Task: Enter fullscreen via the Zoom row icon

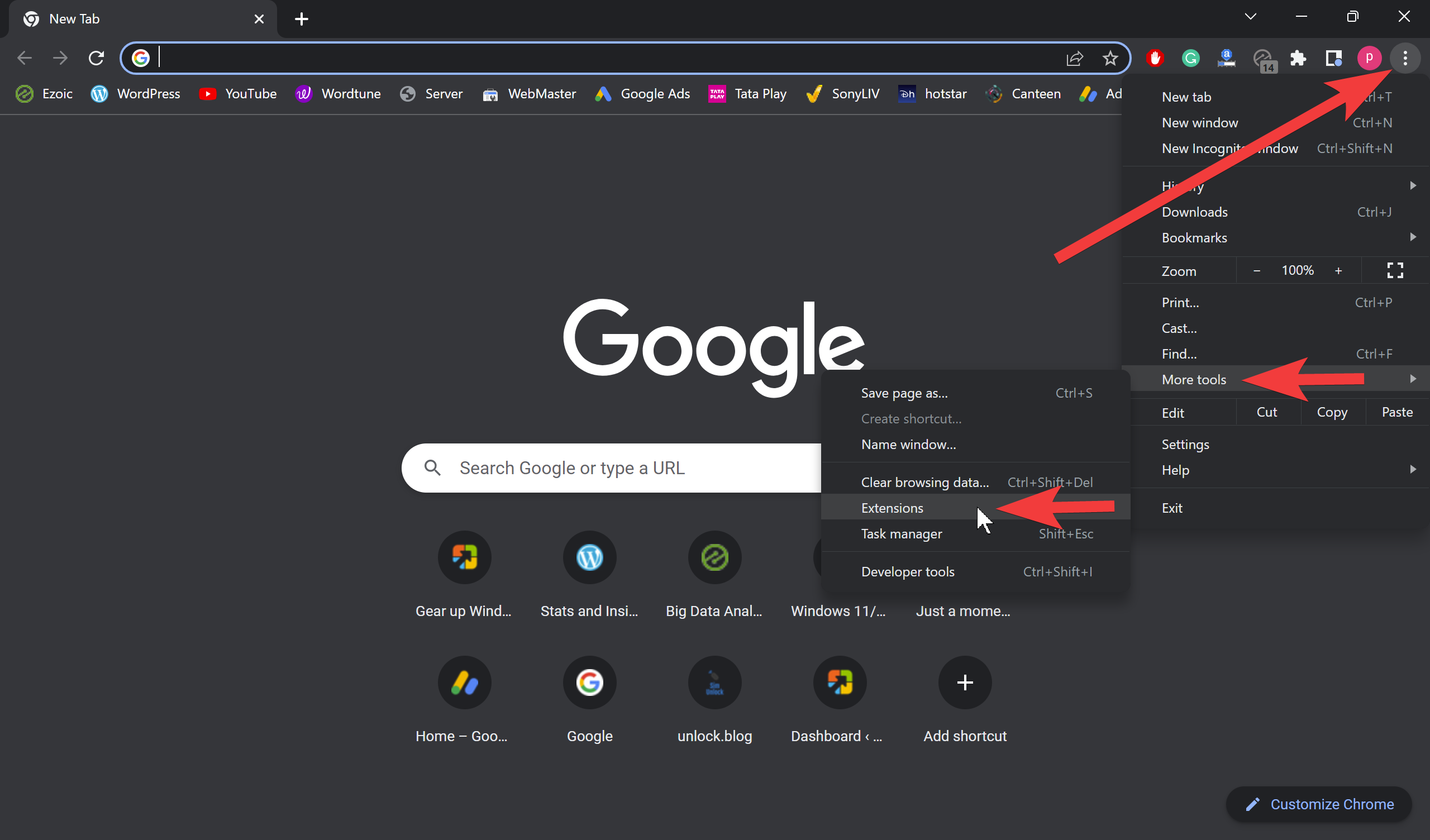Action: coord(1395,270)
